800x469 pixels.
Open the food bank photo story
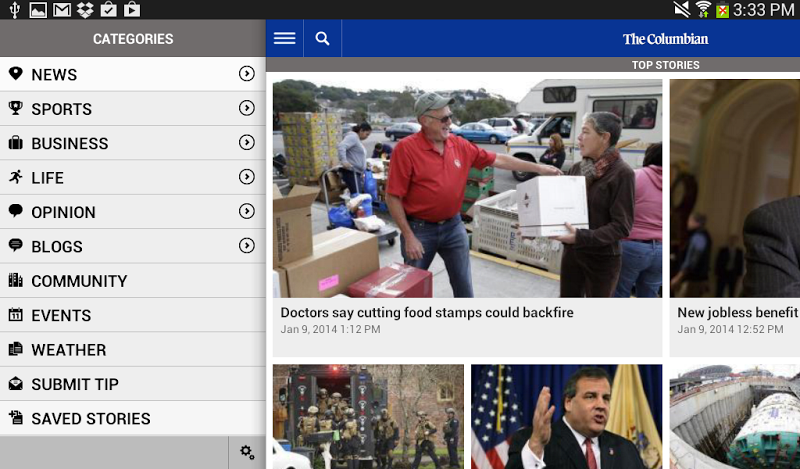tap(467, 188)
